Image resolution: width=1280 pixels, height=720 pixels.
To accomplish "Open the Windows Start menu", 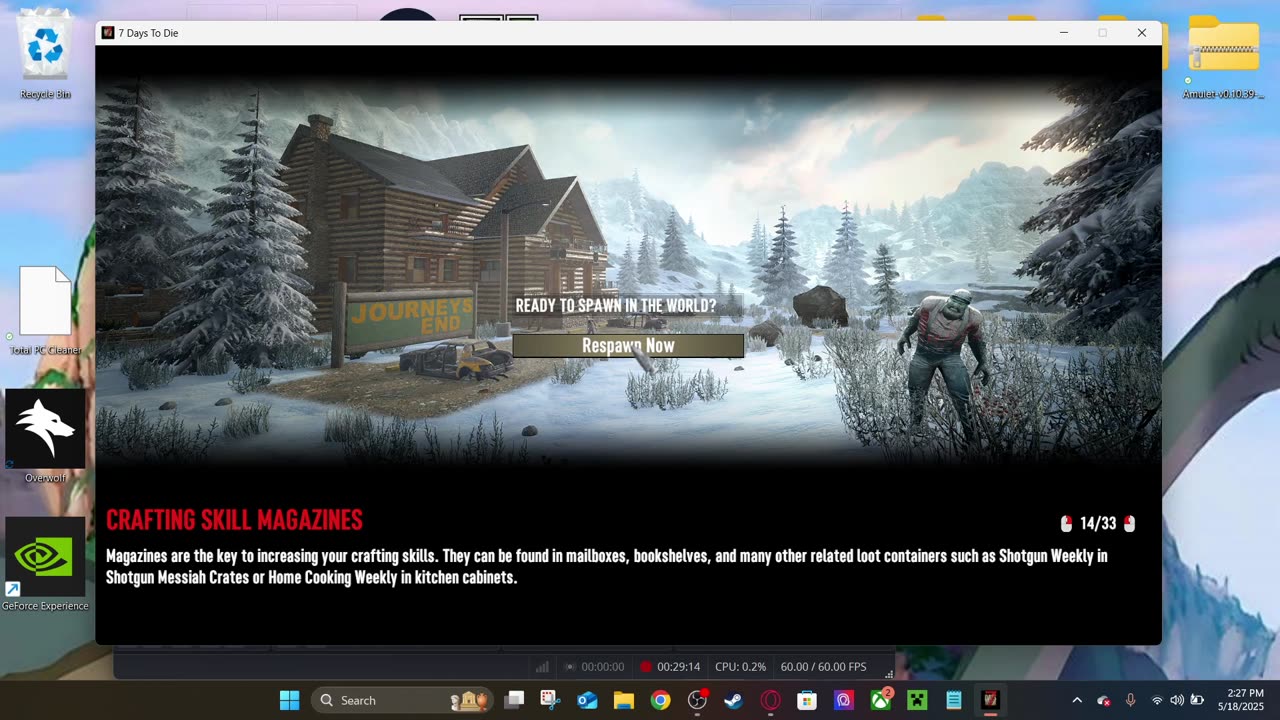I will (x=289, y=700).
